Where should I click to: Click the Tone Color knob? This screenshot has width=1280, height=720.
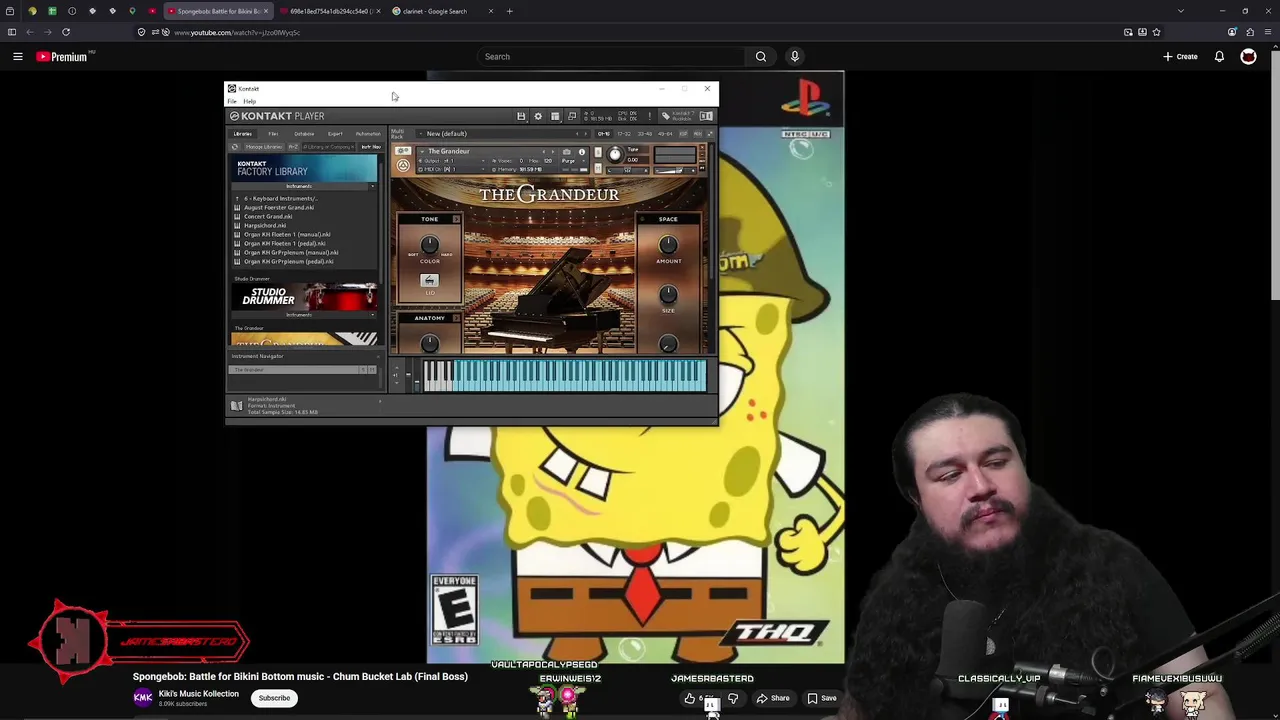pyautogui.click(x=429, y=245)
